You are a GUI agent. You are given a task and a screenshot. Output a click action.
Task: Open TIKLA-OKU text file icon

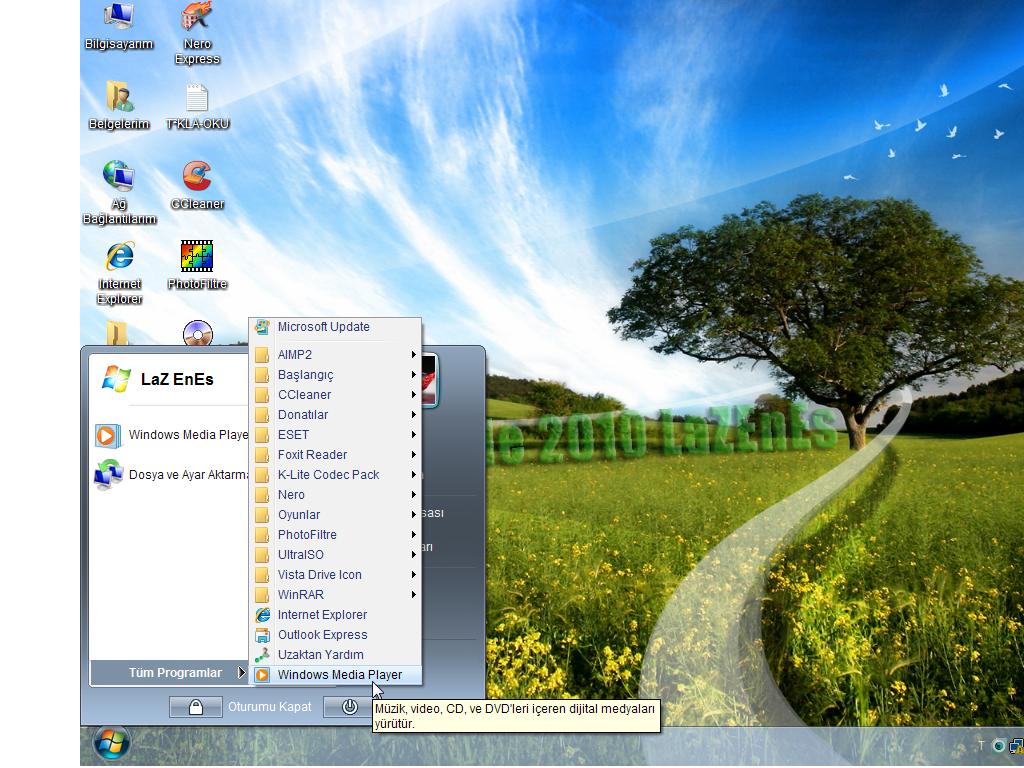click(x=197, y=106)
